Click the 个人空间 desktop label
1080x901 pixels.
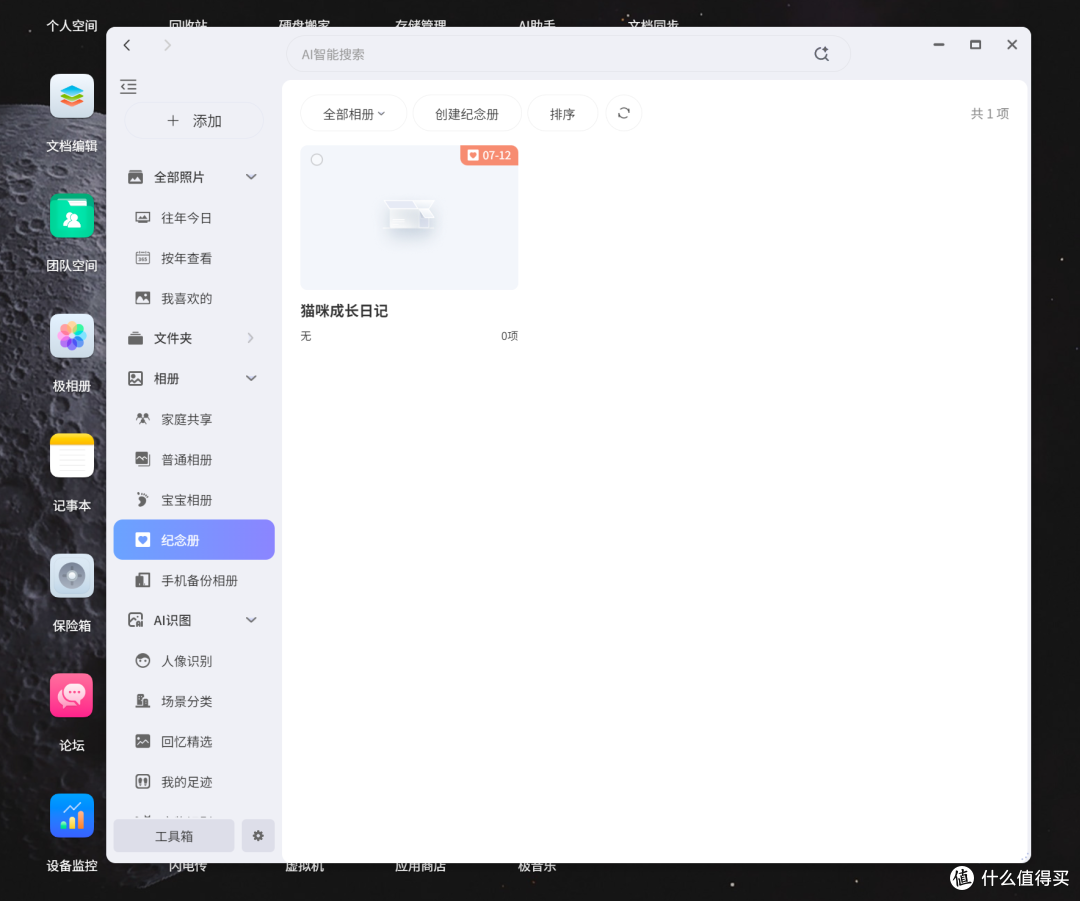72,25
